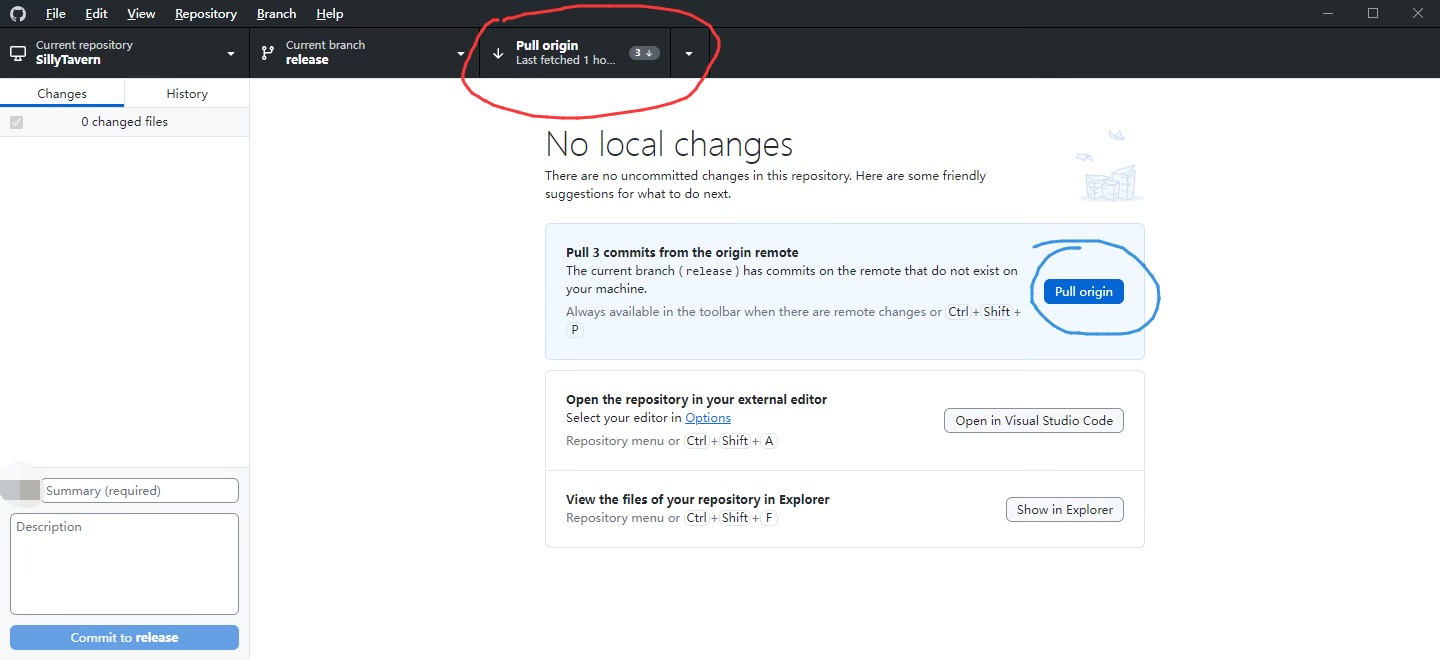Click the '0 changed files' label

125,122
